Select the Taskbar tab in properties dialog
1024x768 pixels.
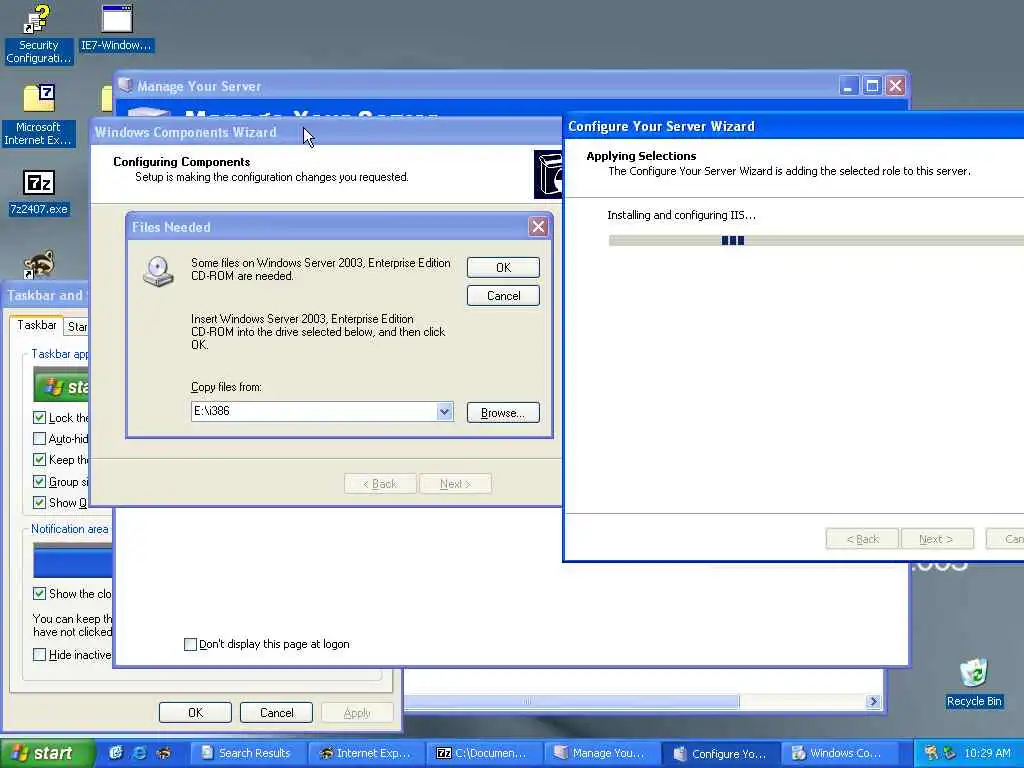click(x=37, y=325)
